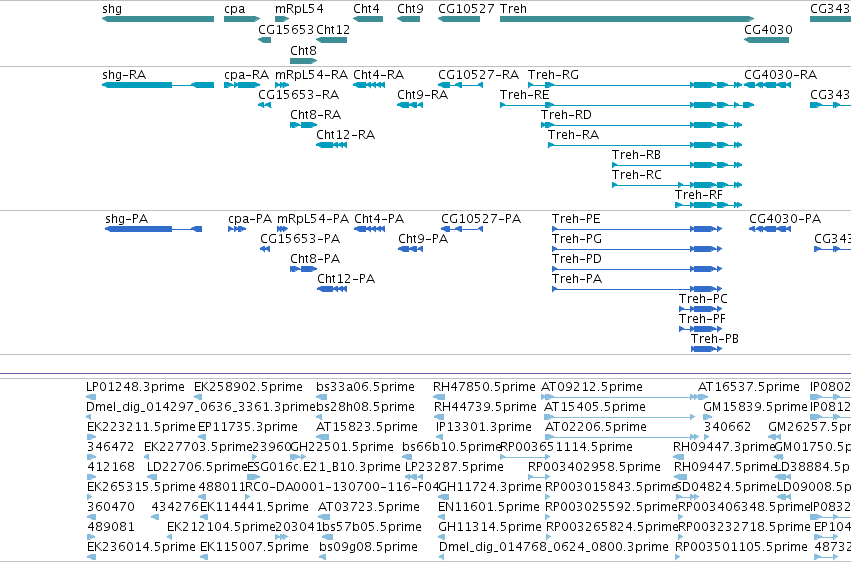
Task: Select the GM15839.5prime EST label
Action: (x=755, y=407)
